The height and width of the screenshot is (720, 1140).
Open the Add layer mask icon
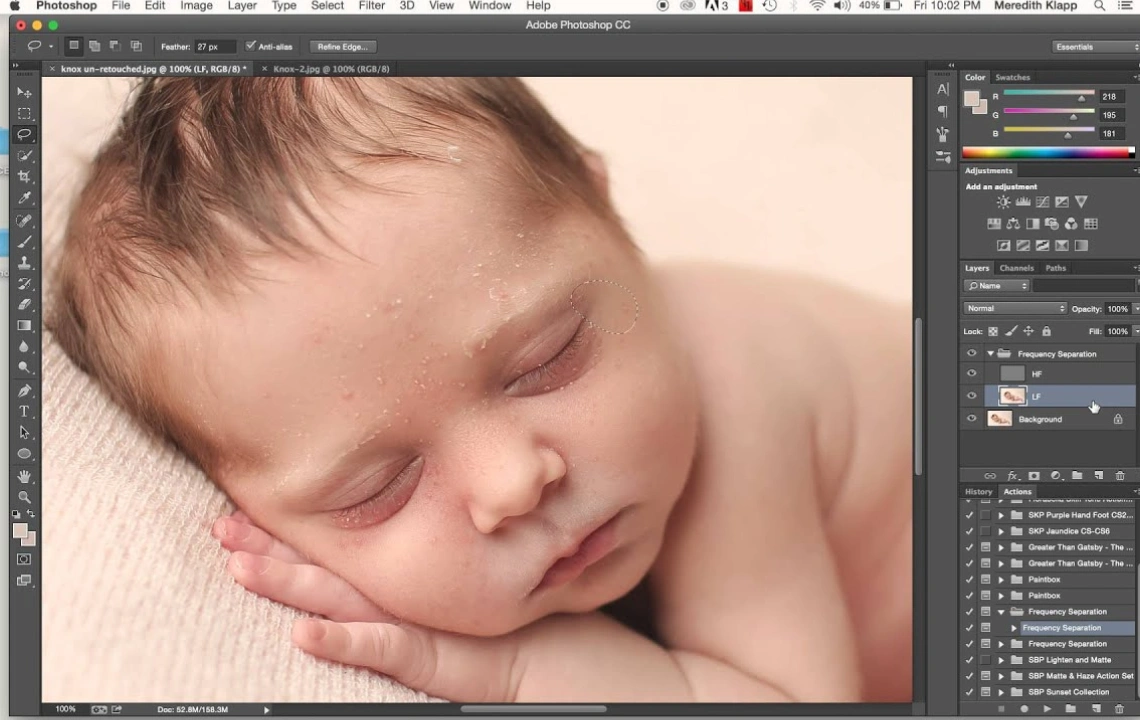(x=1034, y=476)
